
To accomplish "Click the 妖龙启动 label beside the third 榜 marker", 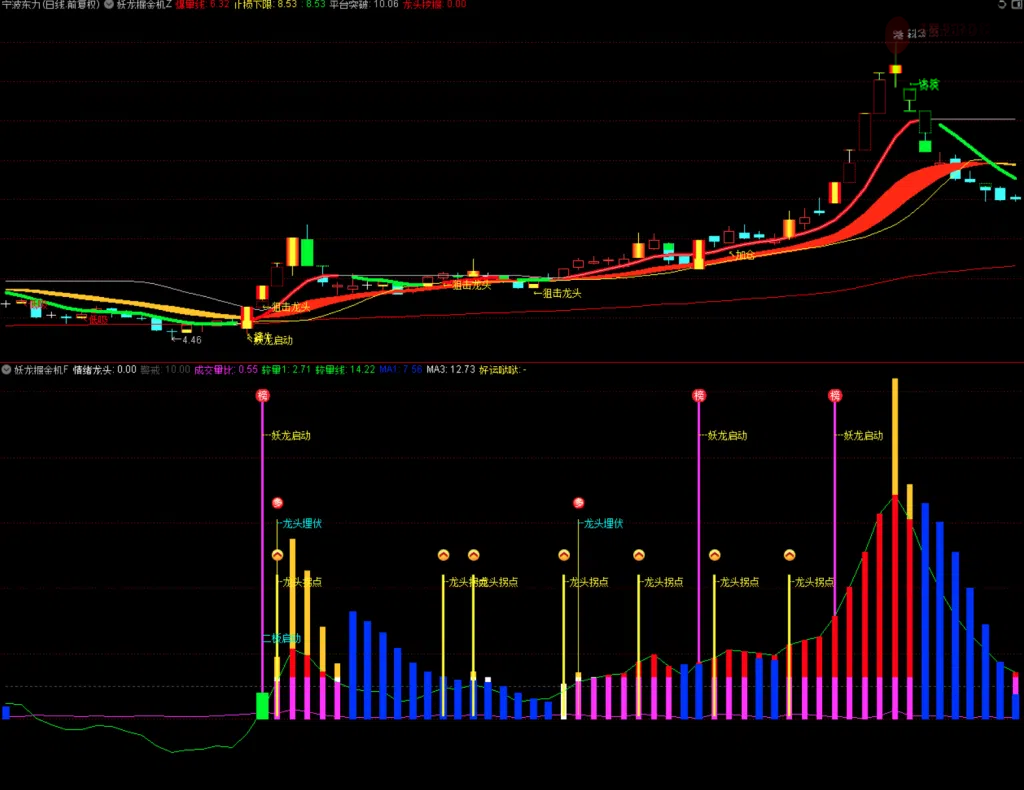I will [x=863, y=435].
